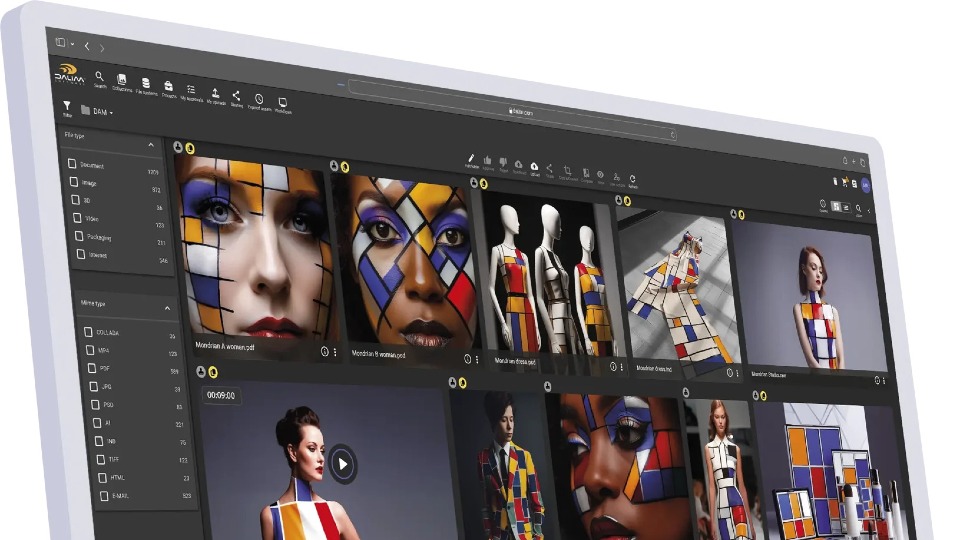Click the pencil edit icon in asset toolbar
960x540 pixels.
pos(471,158)
